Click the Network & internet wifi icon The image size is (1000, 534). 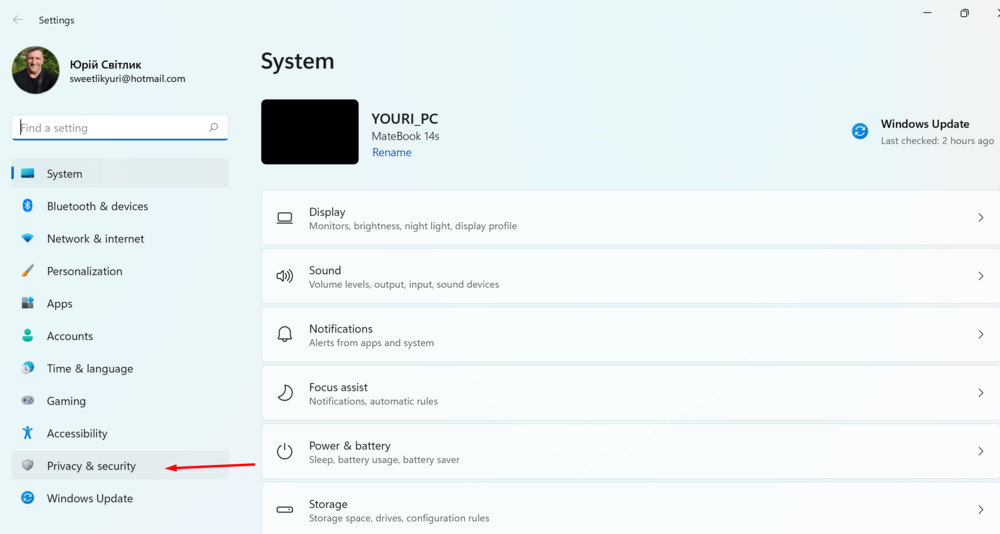click(x=28, y=239)
